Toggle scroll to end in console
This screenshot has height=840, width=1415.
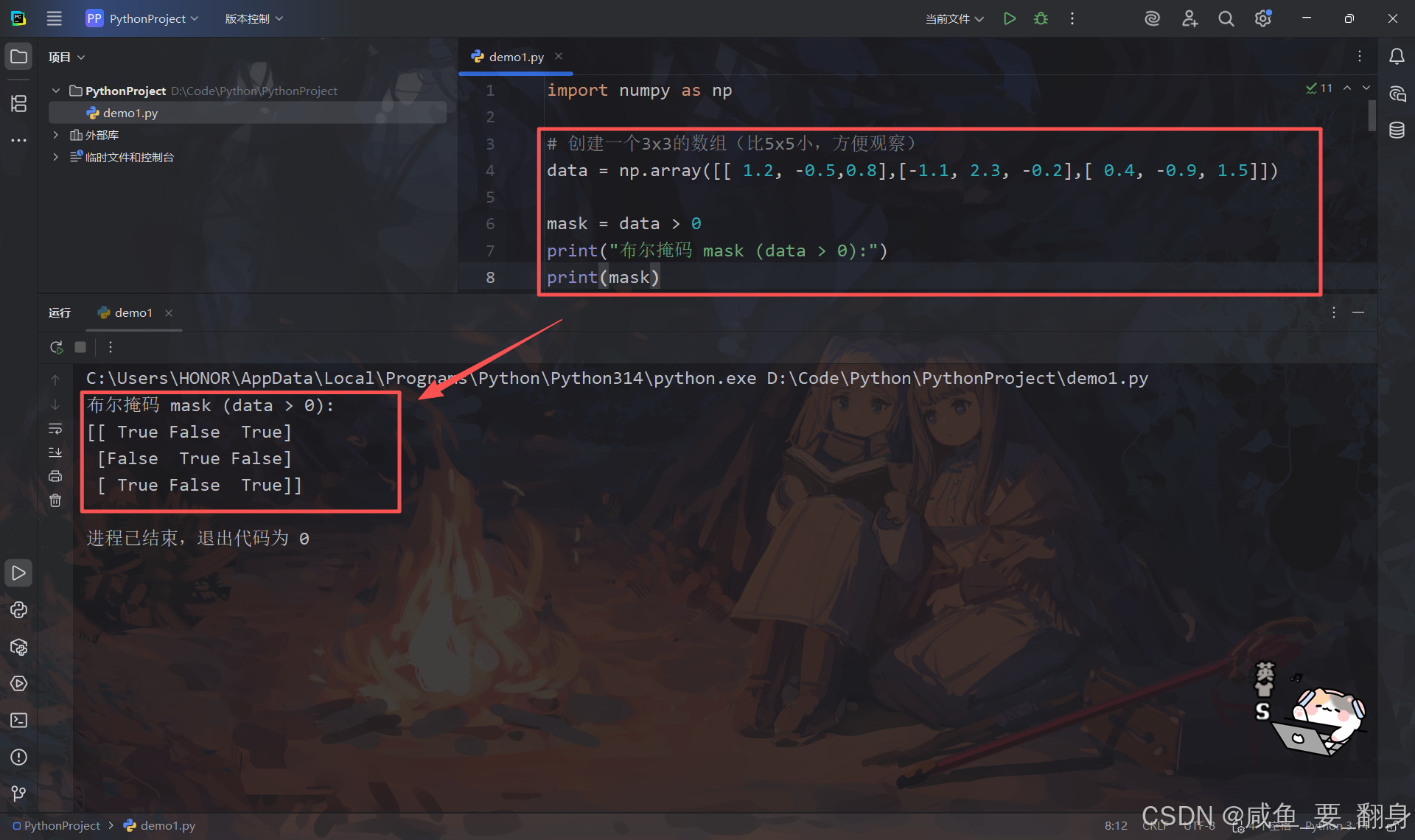[55, 452]
